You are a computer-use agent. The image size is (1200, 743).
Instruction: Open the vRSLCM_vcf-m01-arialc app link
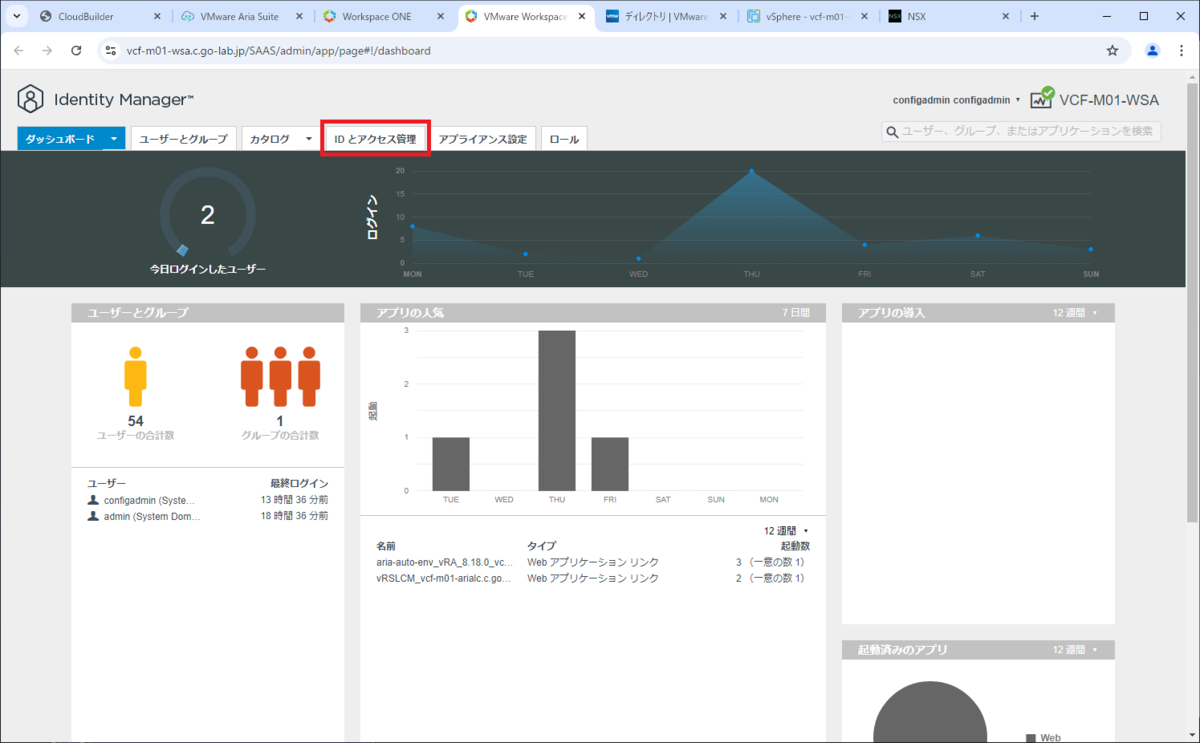click(x=444, y=578)
